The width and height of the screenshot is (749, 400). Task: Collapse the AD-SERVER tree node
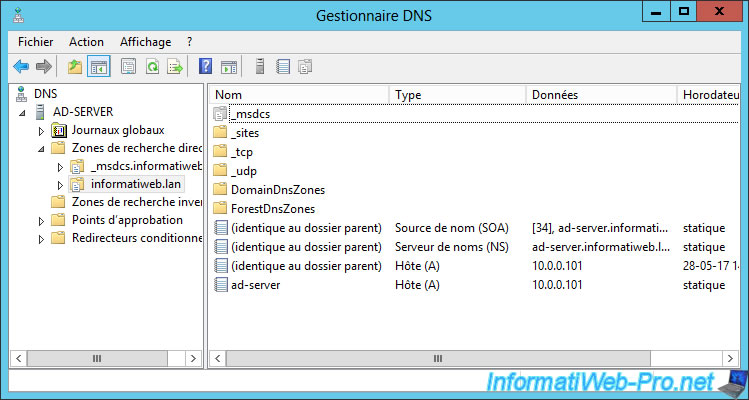[23, 112]
